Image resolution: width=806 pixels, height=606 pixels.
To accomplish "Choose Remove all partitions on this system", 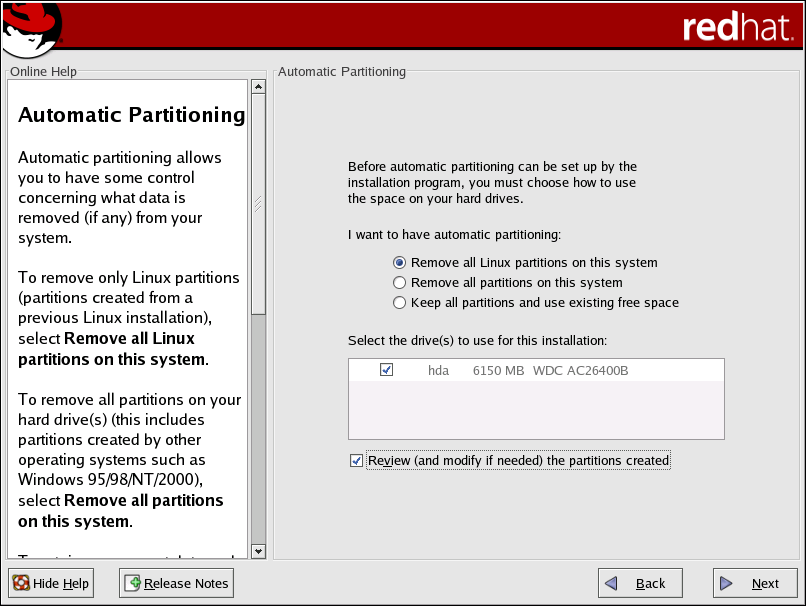I will pos(400,283).
